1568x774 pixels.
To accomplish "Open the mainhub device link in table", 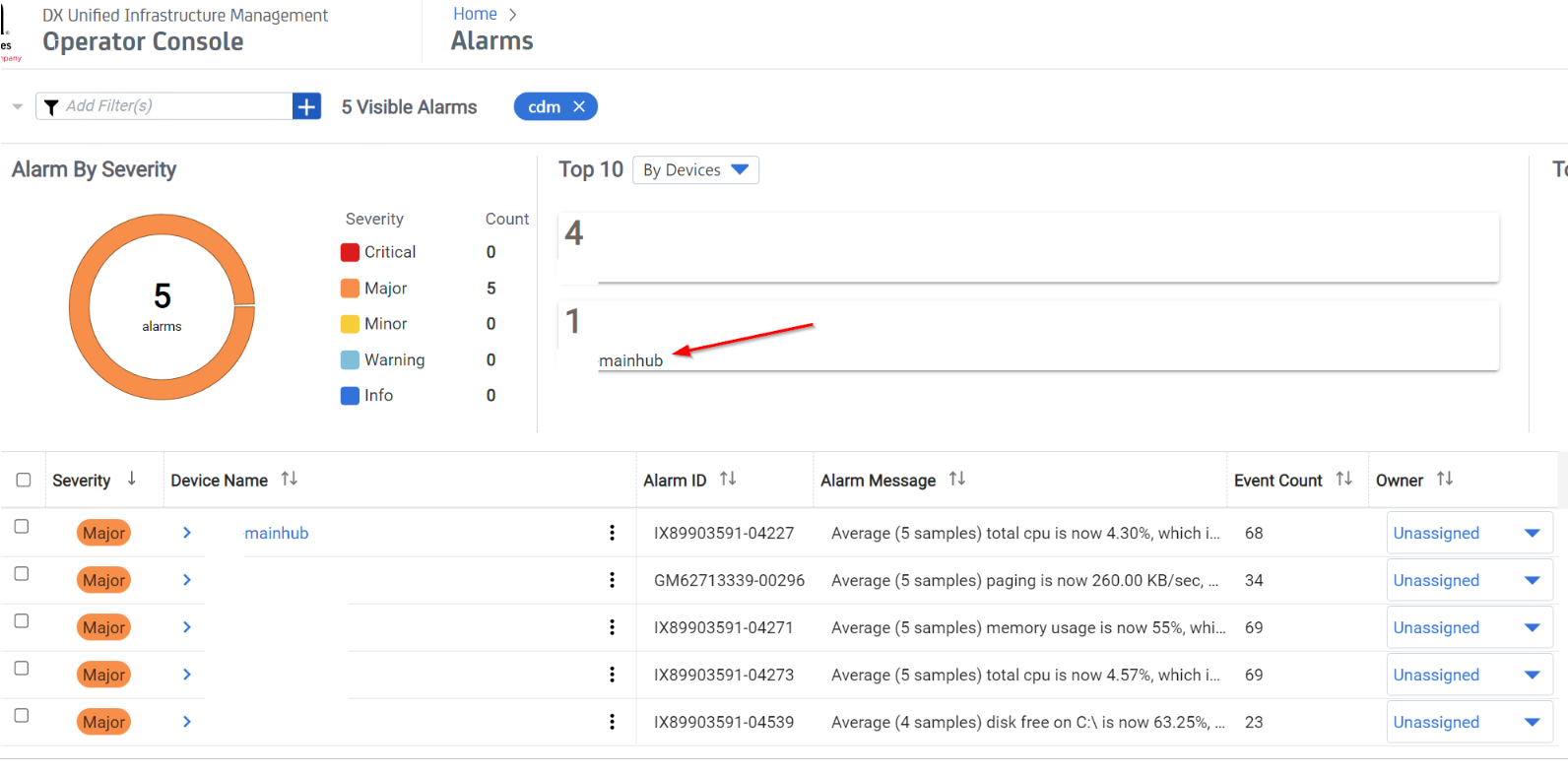I will 277,533.
